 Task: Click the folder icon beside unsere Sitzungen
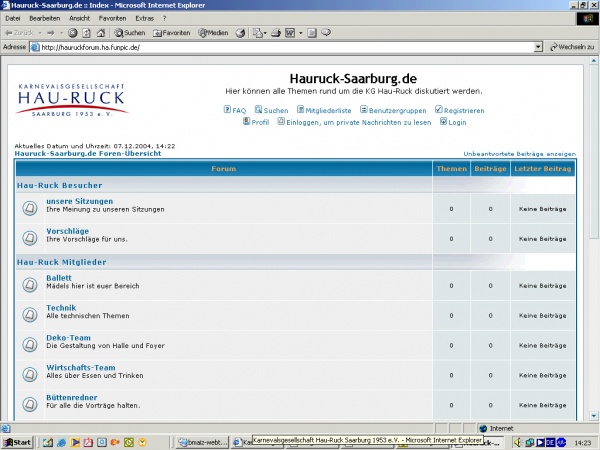point(29,208)
